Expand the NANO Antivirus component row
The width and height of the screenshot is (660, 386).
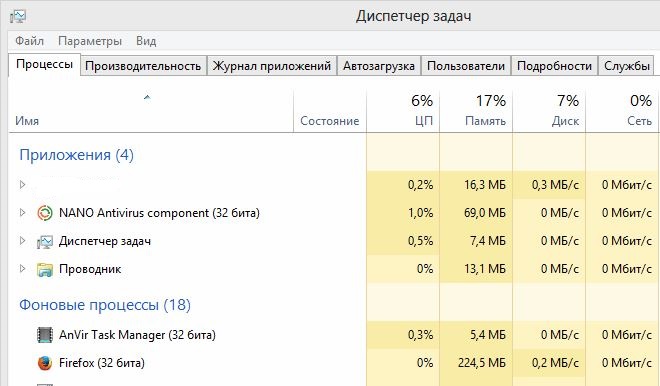tap(23, 213)
